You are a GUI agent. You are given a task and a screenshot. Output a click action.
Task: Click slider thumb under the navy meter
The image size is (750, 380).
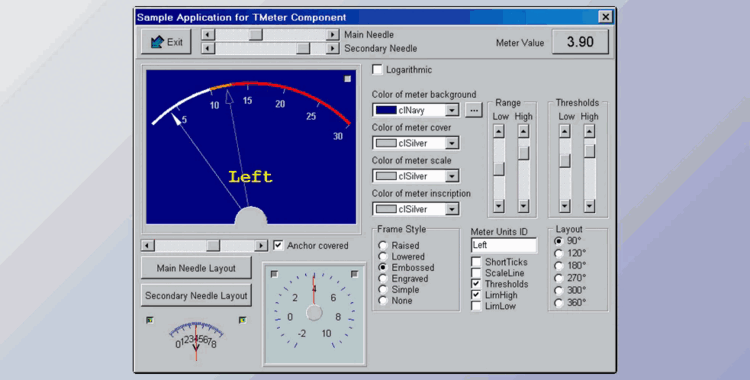(x=213, y=246)
